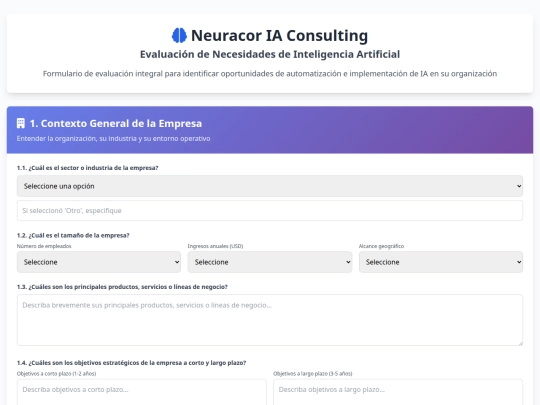Click 'Objetivos a largo plazo (3-5 años)' label
Image resolution: width=540 pixels, height=405 pixels.
[313, 373]
